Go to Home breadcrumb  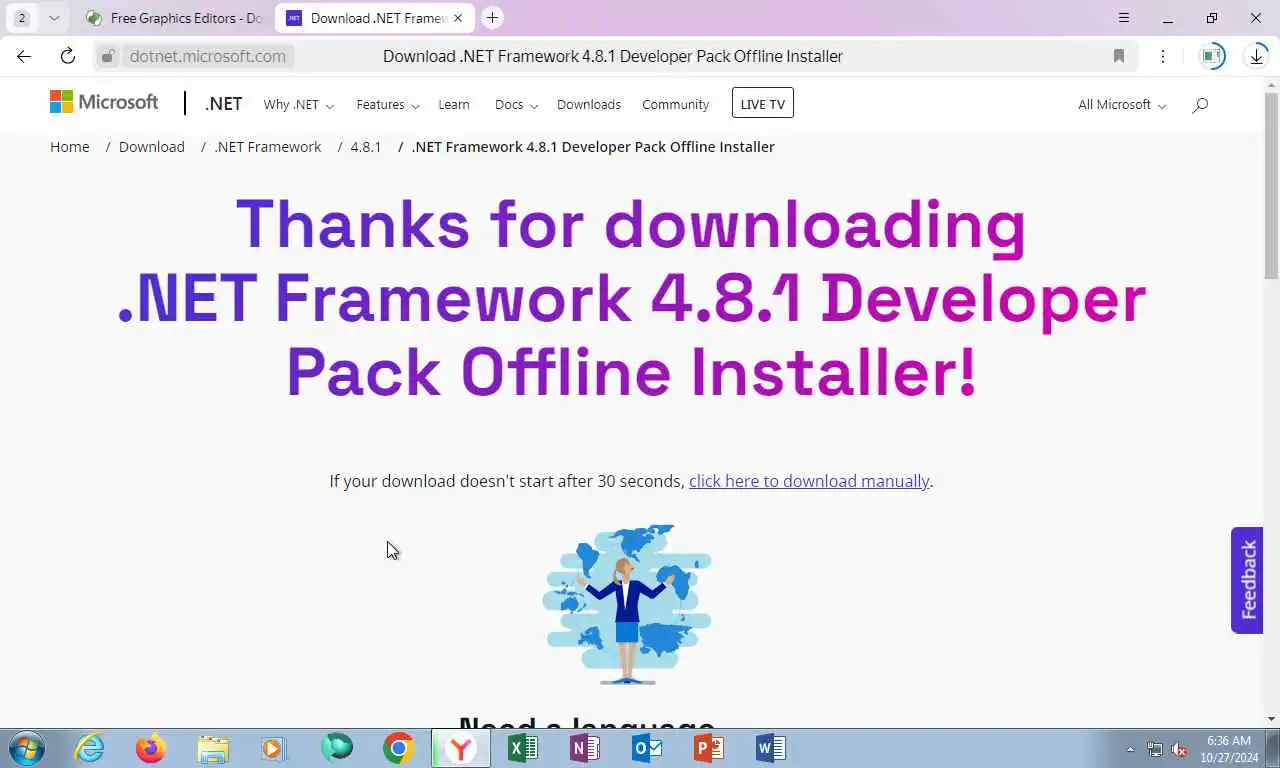pos(70,146)
